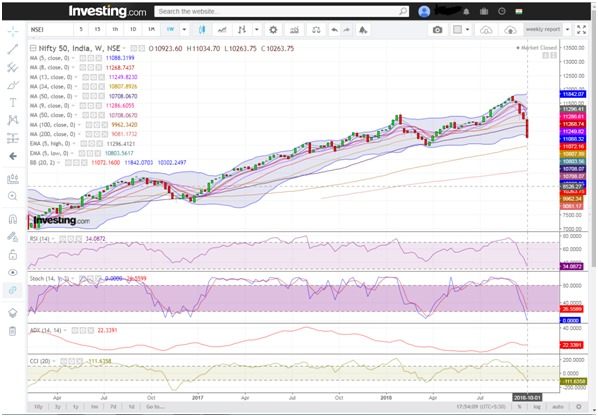Image resolution: width=598 pixels, height=417 pixels.
Task: Select the XABCD pattern tool
Action: tap(13, 120)
